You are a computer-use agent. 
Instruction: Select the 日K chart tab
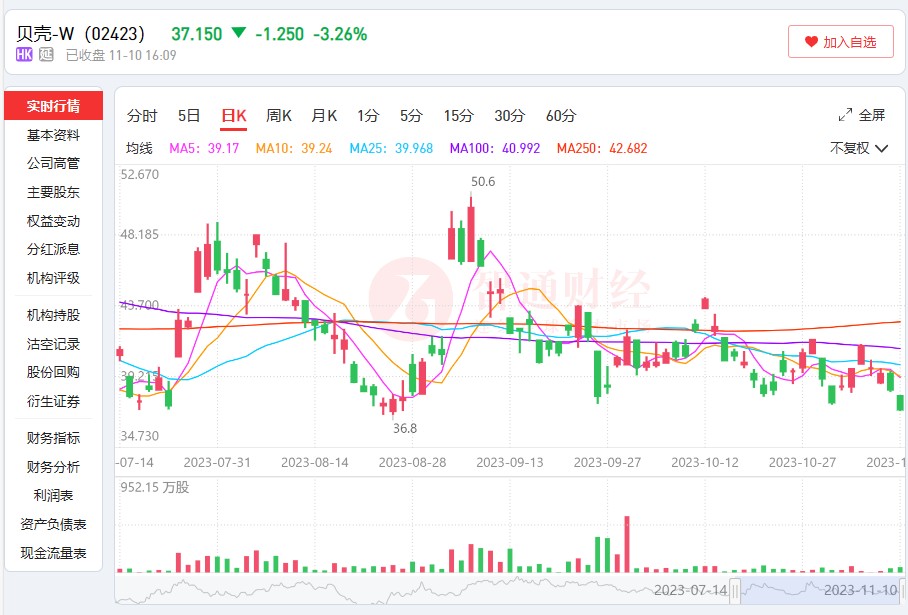point(234,116)
